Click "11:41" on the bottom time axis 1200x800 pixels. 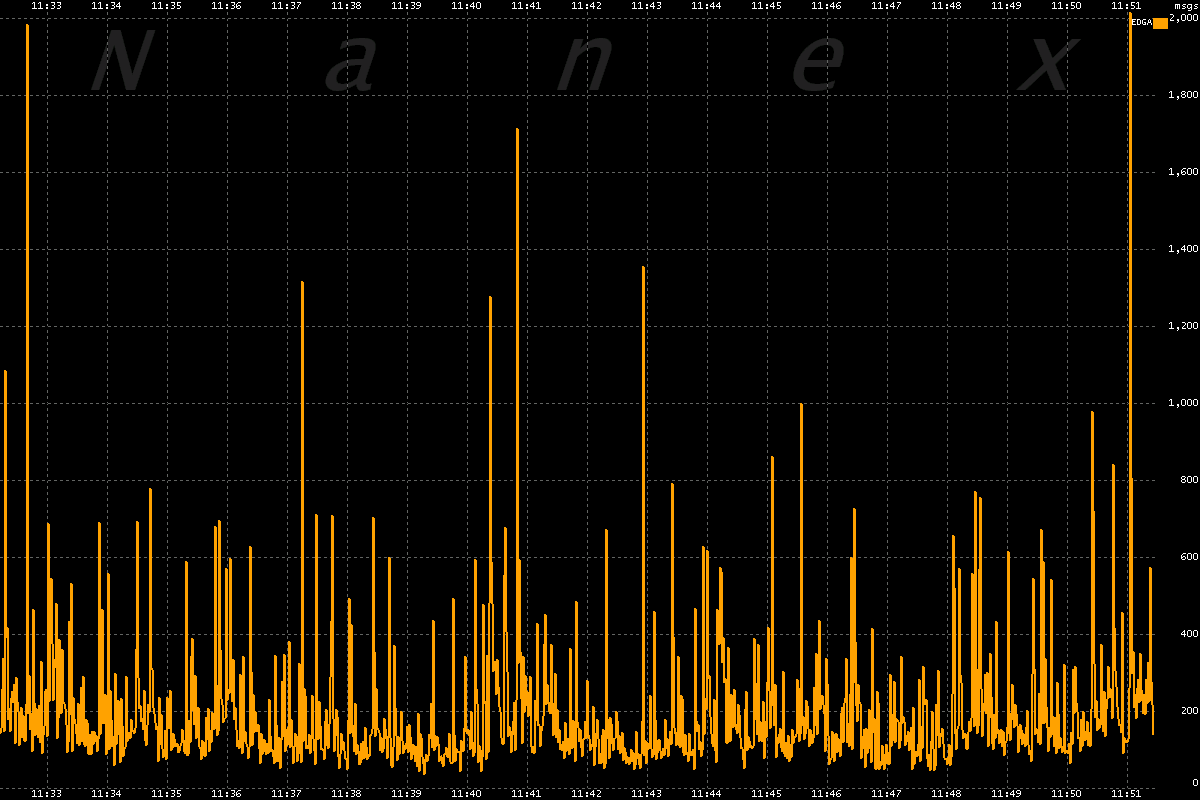pos(527,793)
